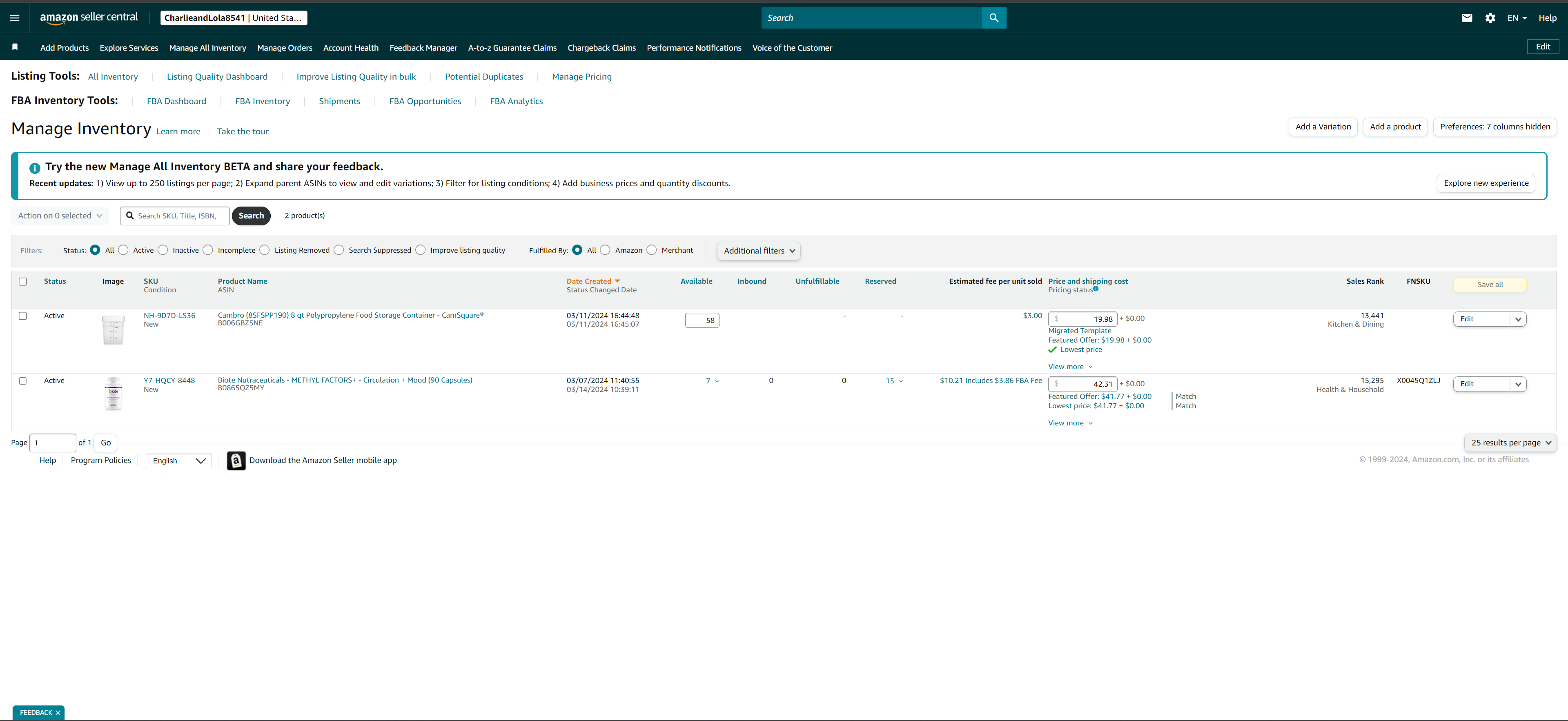Image resolution: width=1568 pixels, height=721 pixels.
Task: Open Feedback Manager menu item
Action: 423,47
